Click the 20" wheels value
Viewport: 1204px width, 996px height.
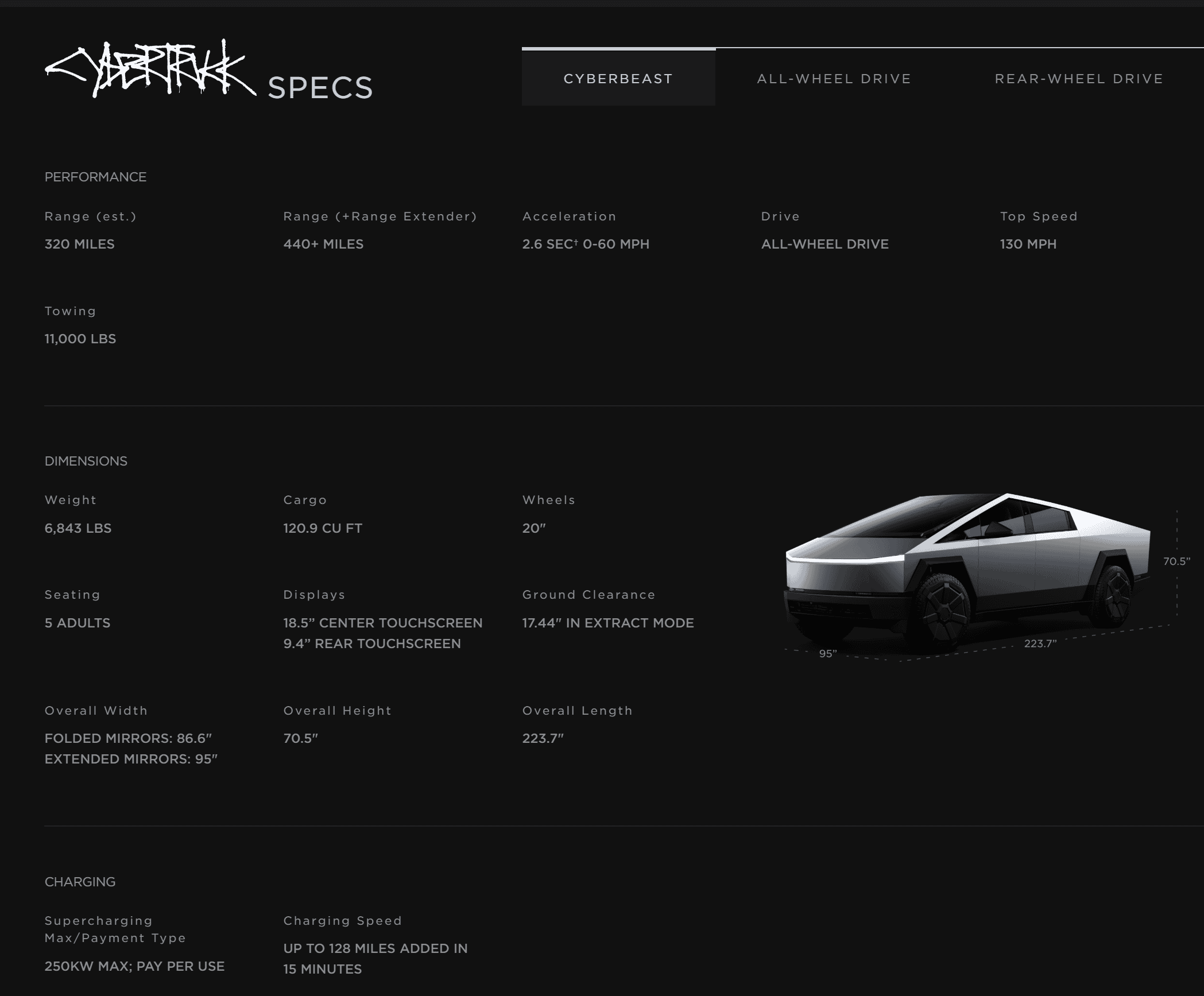pos(534,528)
